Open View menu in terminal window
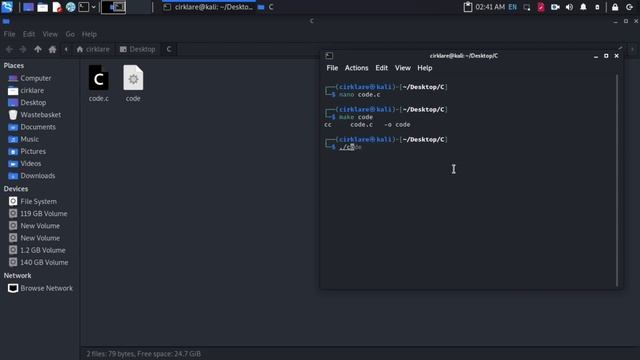The height and width of the screenshot is (360, 640). coord(402,68)
